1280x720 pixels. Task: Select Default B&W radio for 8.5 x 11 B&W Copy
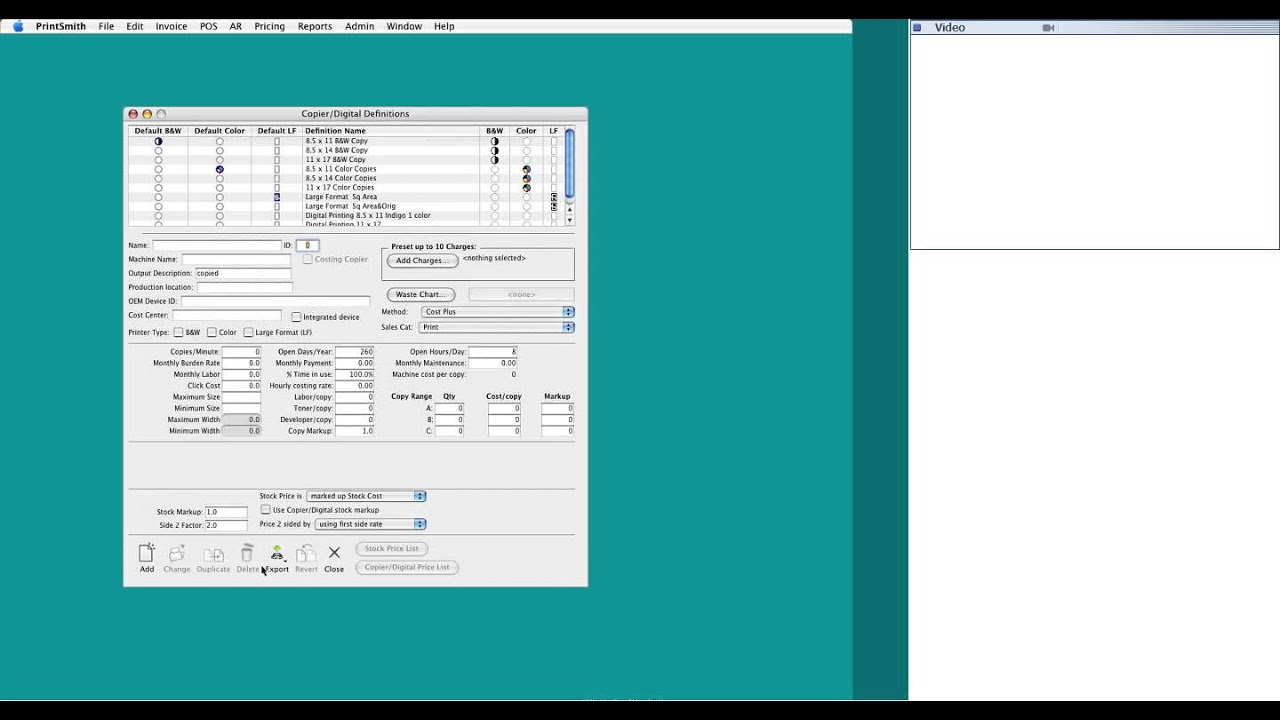(158, 141)
